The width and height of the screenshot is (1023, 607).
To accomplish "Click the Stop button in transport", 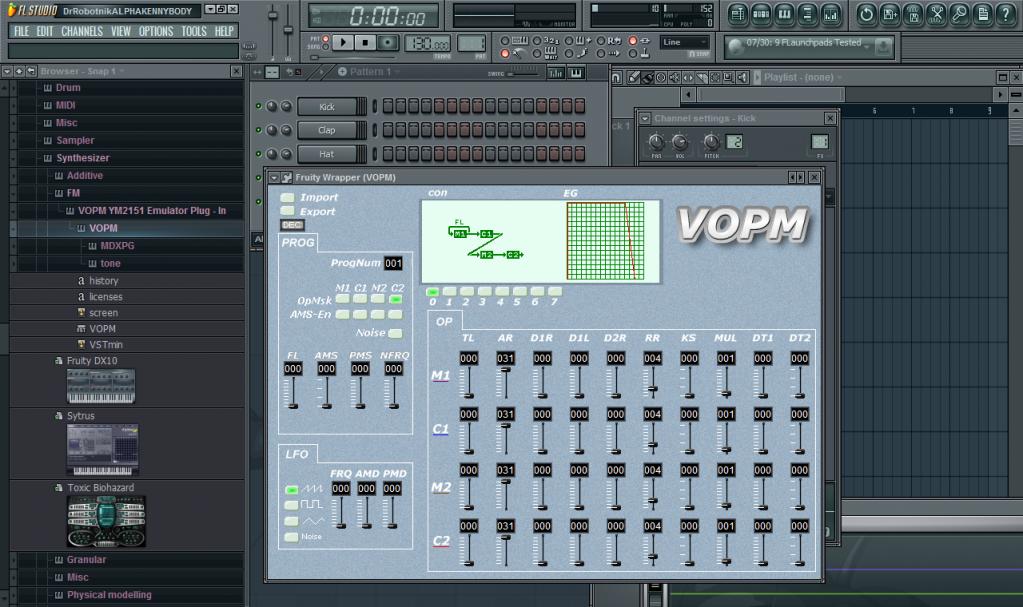I will tap(366, 43).
